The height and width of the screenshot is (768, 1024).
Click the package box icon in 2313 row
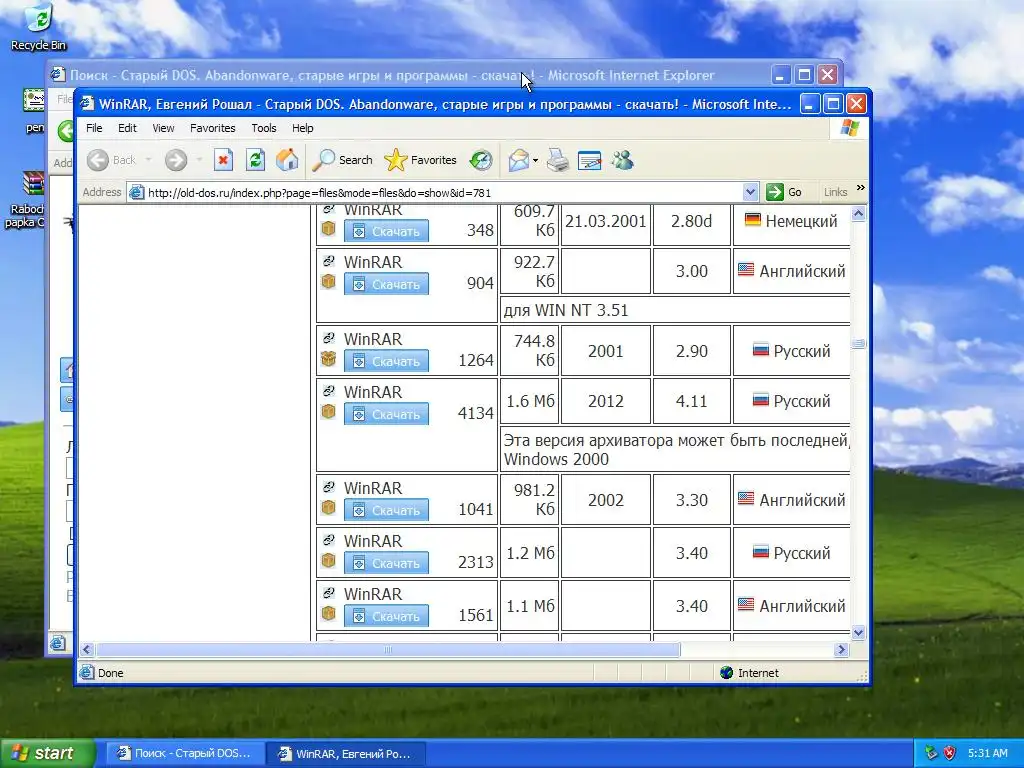click(328, 560)
